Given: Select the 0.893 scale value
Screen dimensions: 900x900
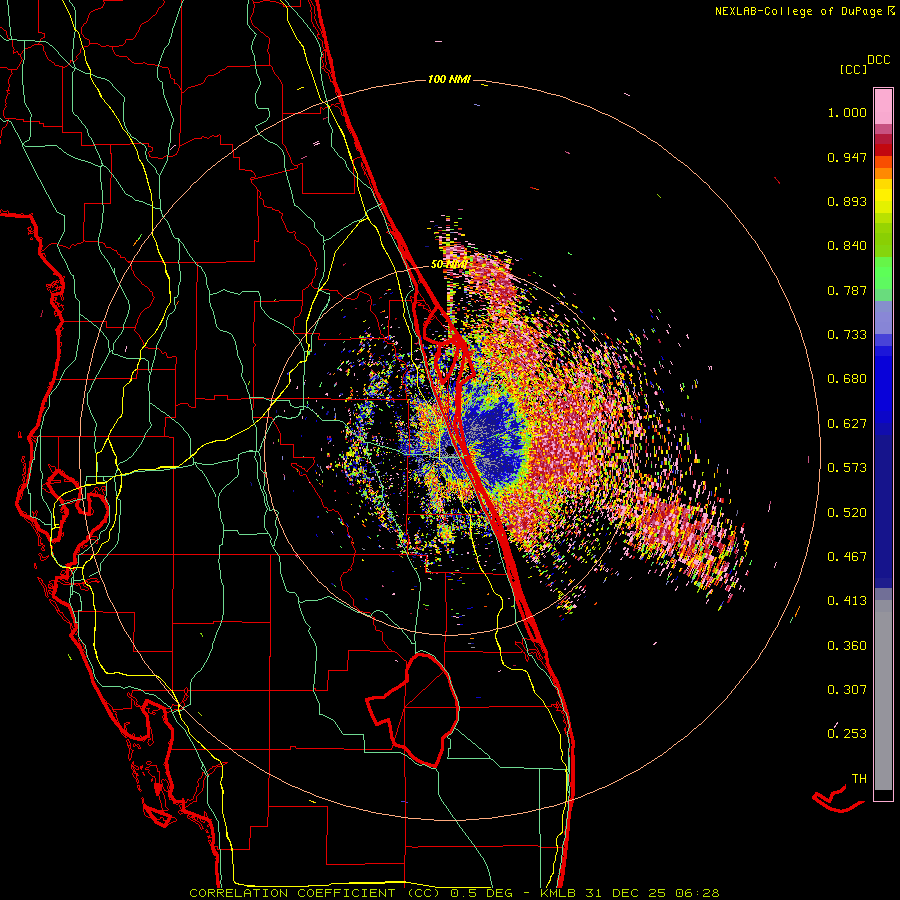Looking at the screenshot, I should (x=847, y=201).
